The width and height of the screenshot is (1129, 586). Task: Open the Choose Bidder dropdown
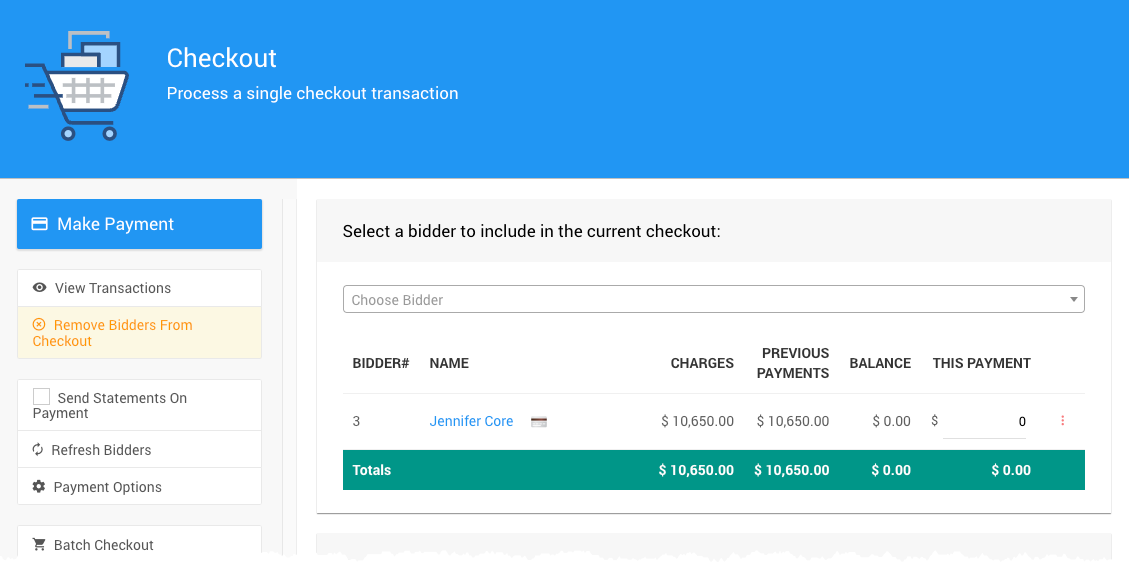coord(700,300)
